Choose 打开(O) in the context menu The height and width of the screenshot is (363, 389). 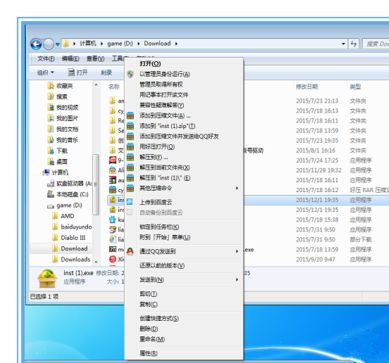(184, 64)
